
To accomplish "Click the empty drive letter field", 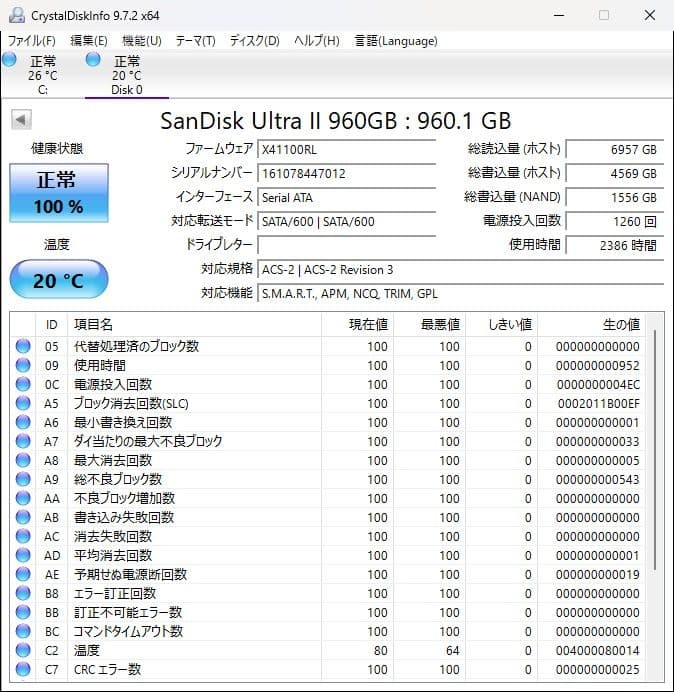I will tap(346, 245).
